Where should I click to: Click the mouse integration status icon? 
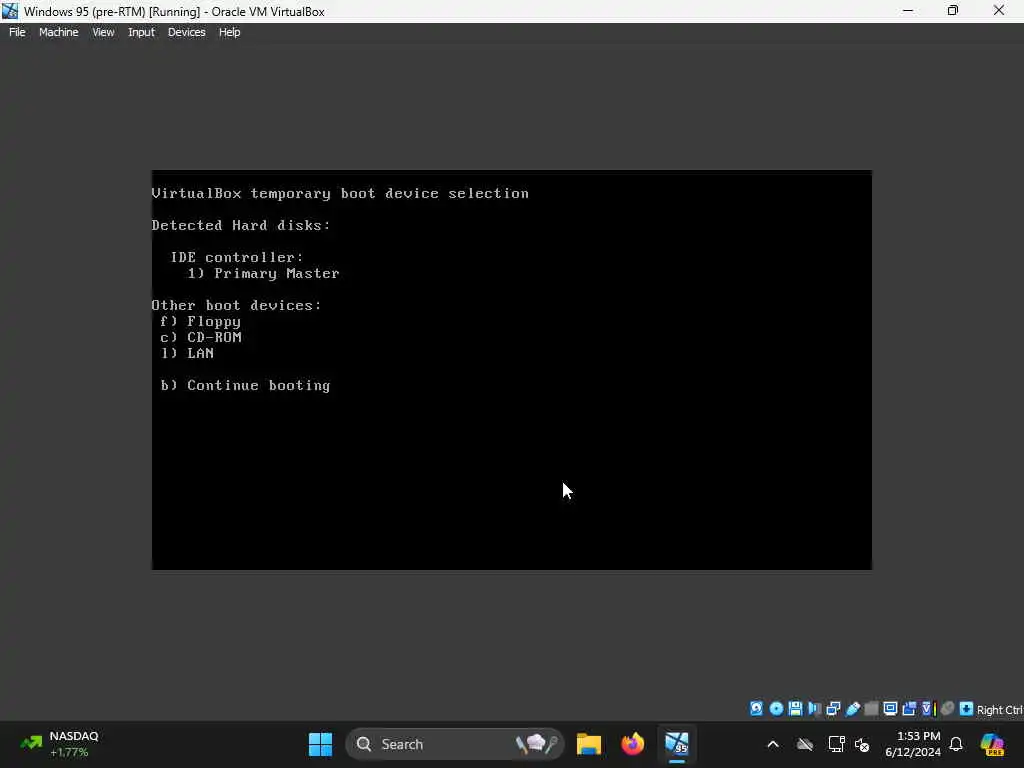pyautogui.click(x=948, y=709)
